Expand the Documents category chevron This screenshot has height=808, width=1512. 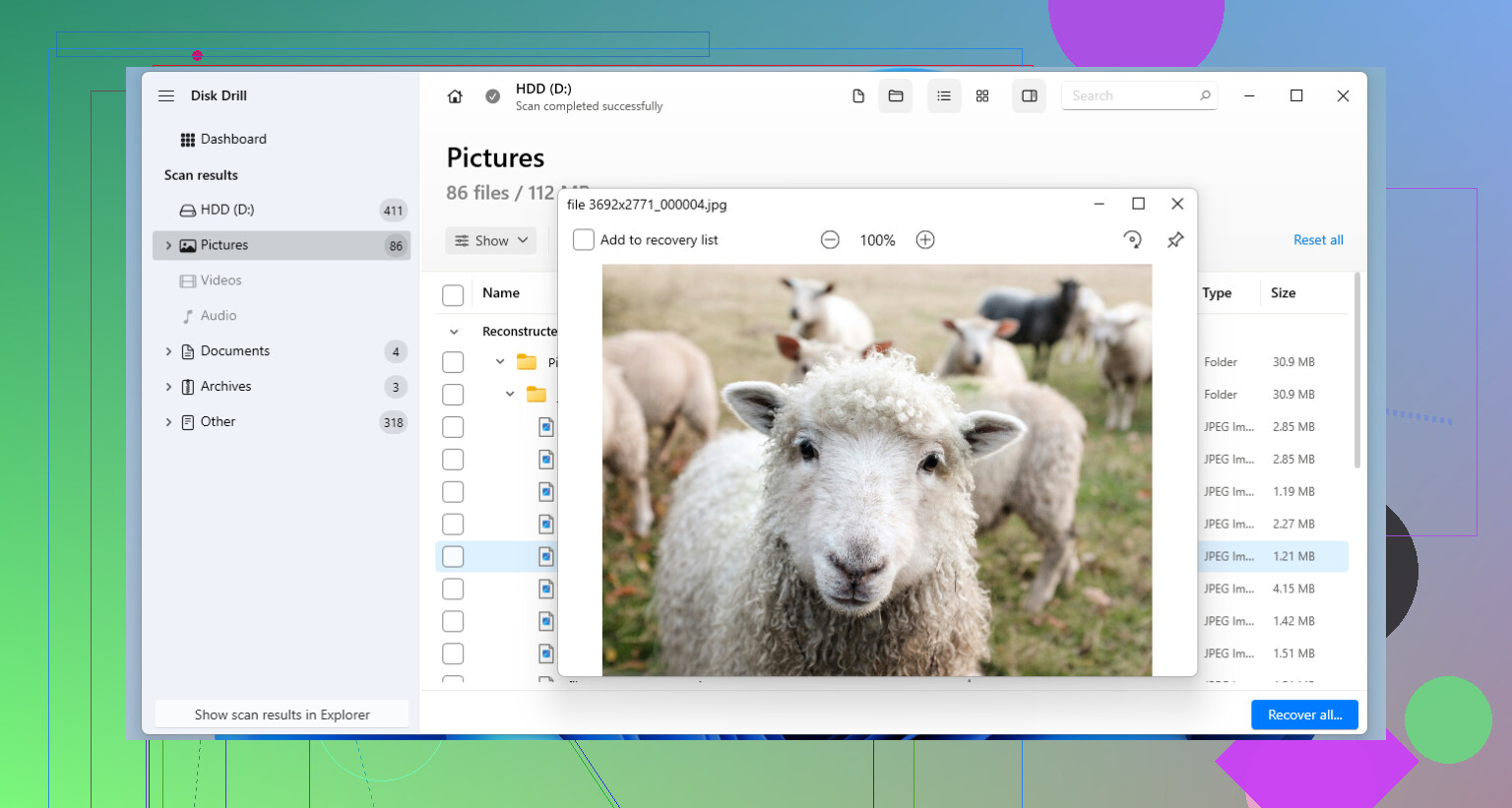[x=168, y=351]
